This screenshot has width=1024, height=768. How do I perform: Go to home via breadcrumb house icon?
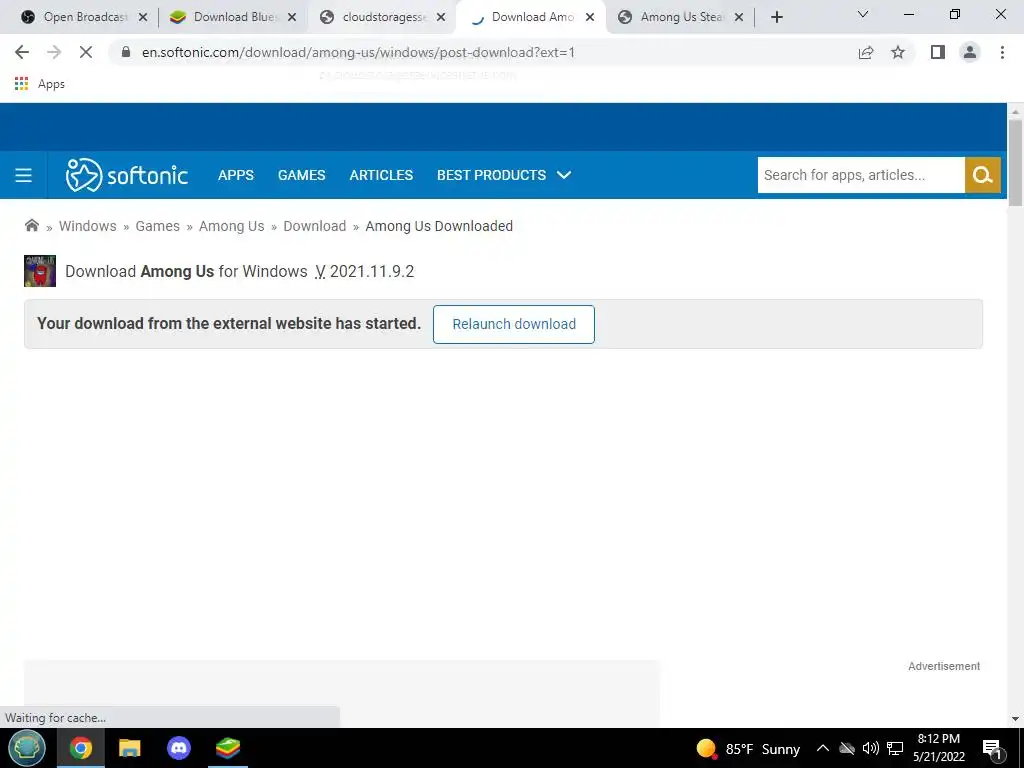pos(31,226)
